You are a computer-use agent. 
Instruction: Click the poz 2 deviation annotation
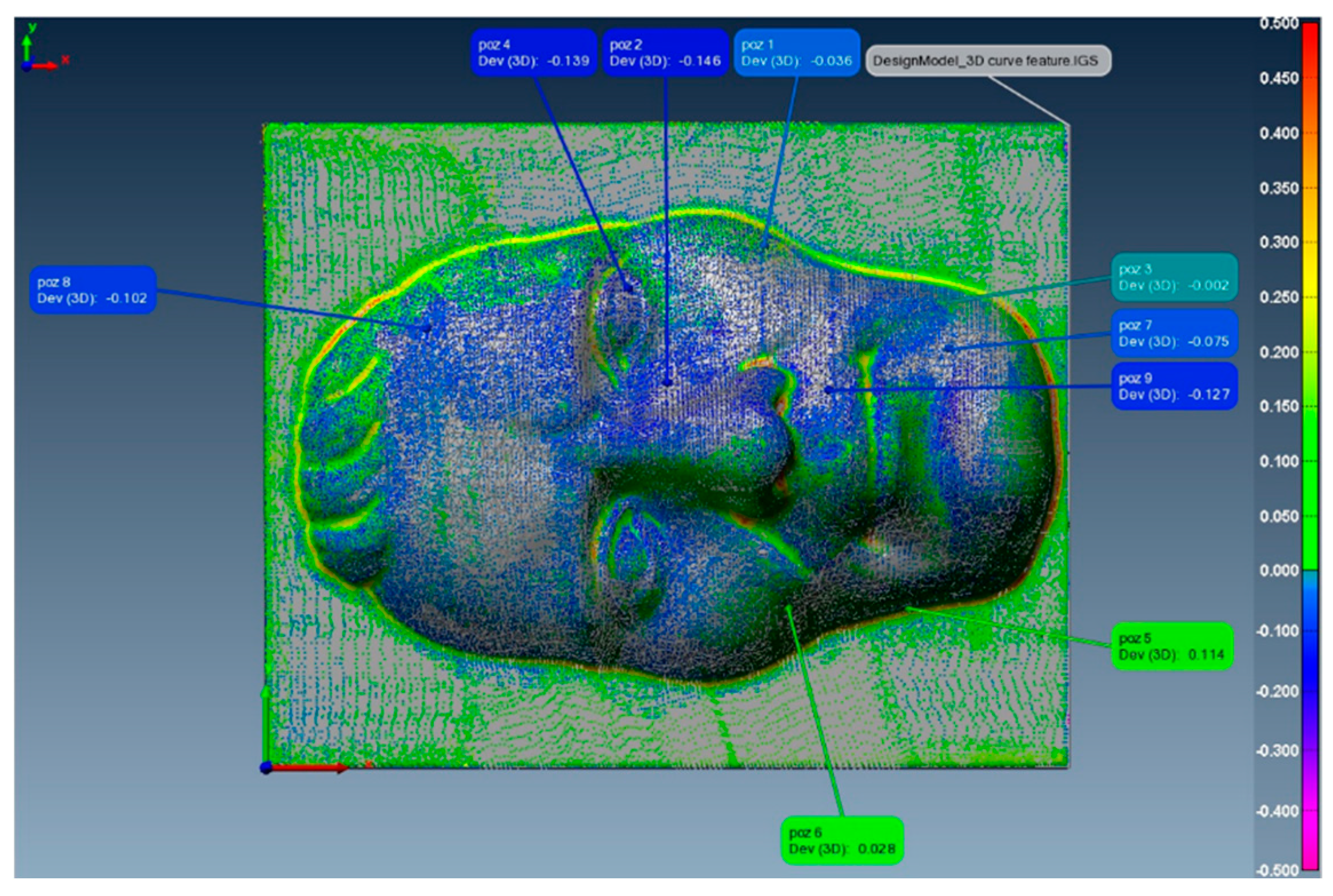pyautogui.click(x=665, y=53)
